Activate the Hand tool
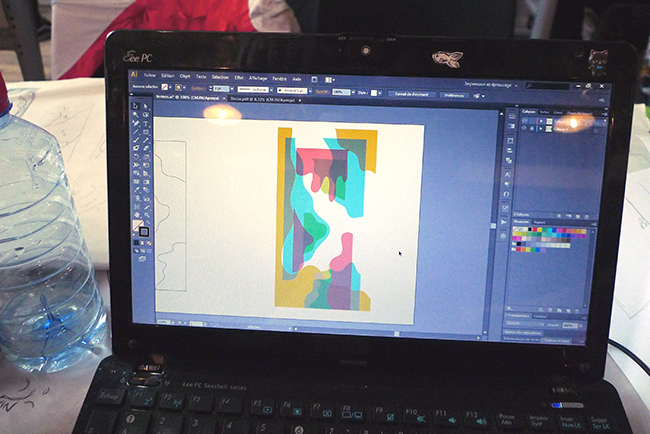Viewport: 650px width, 434px height. point(136,216)
